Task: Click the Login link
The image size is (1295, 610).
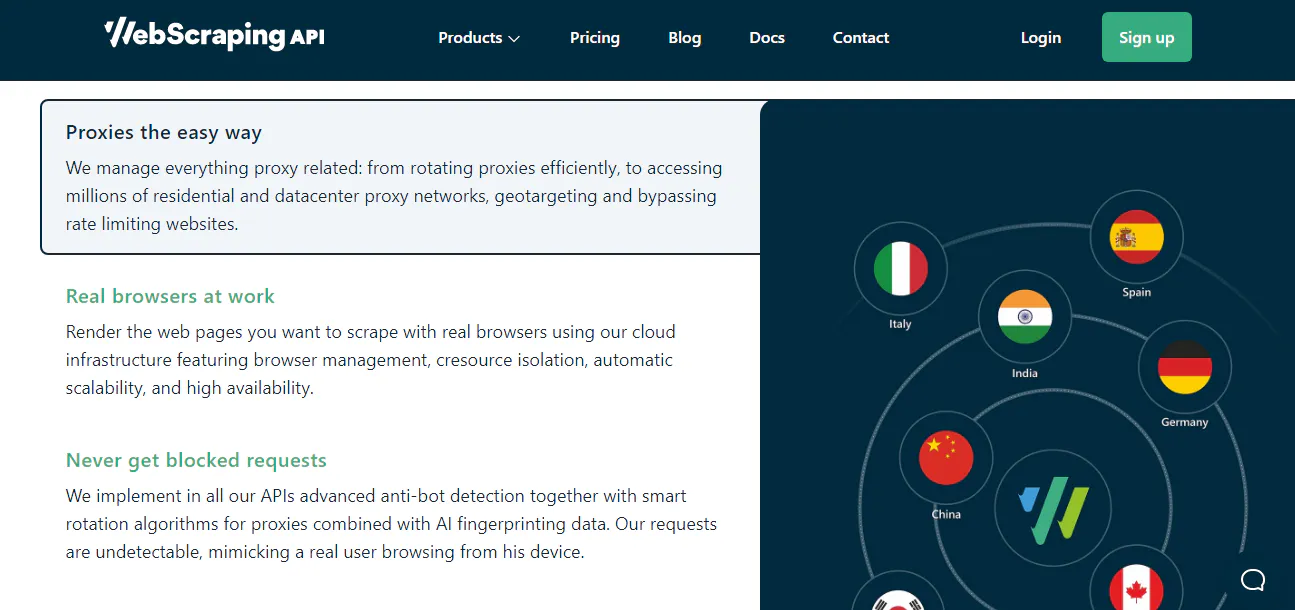Action: 1040,37
